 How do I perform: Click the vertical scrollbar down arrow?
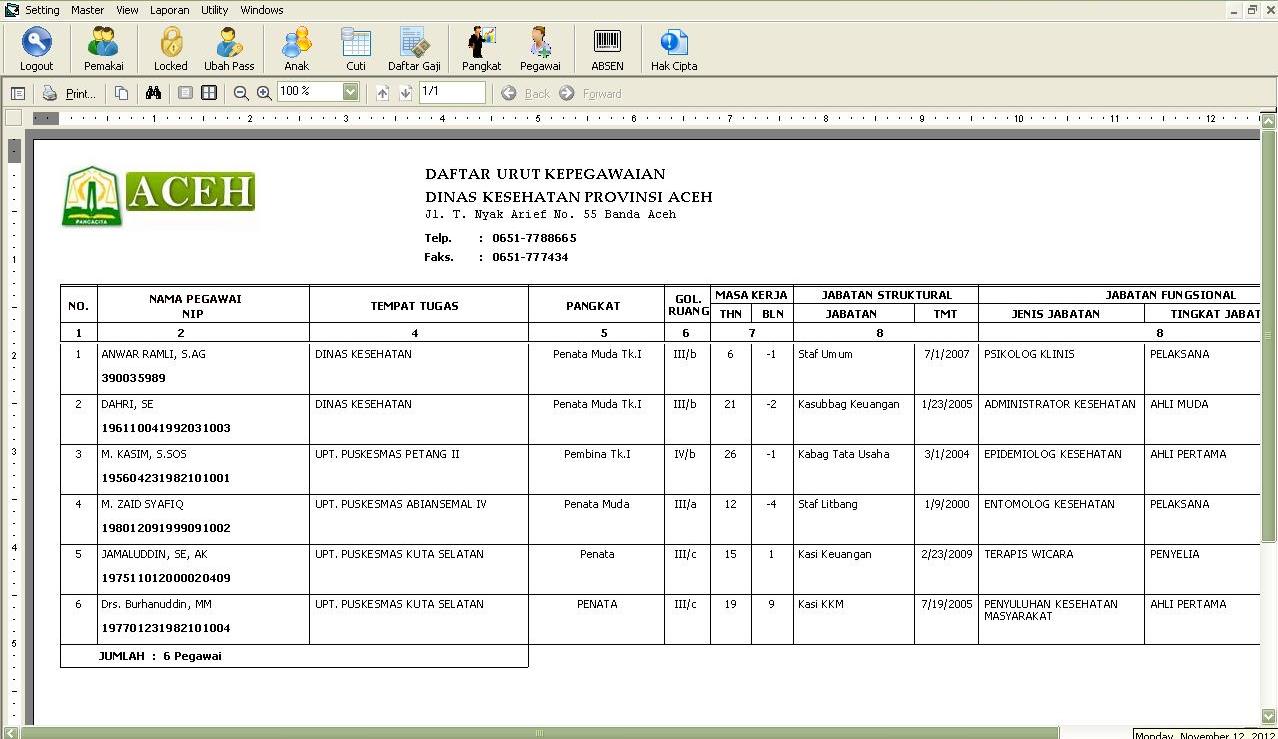pyautogui.click(x=1268, y=717)
